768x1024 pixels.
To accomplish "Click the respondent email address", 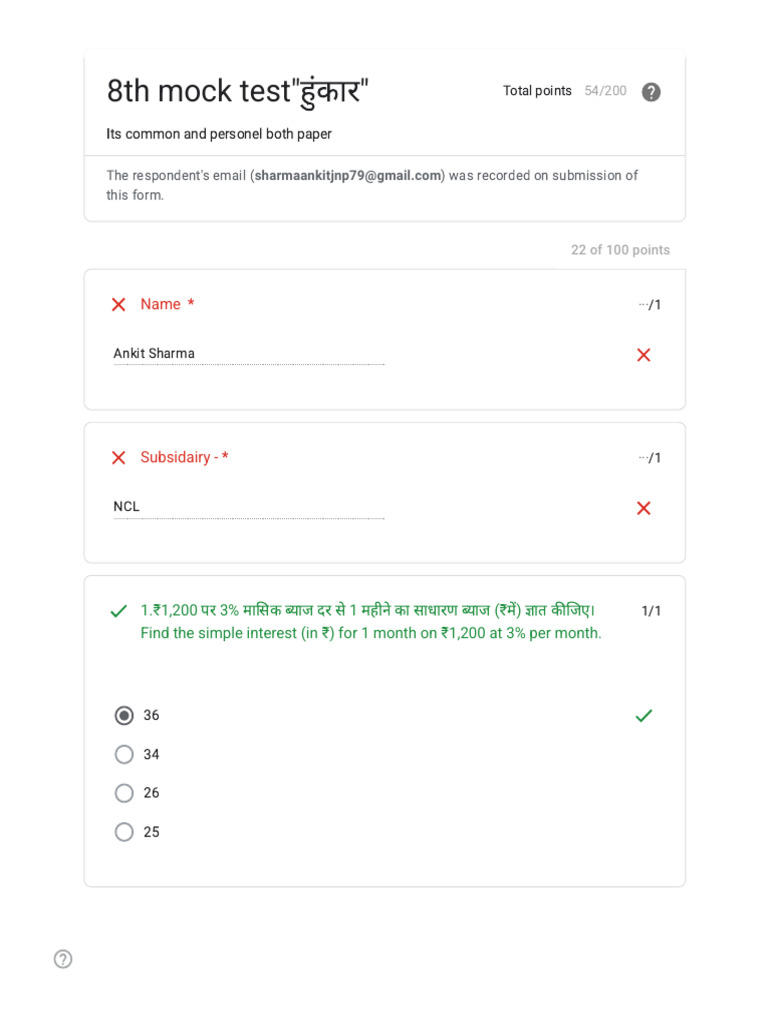I will (348, 176).
